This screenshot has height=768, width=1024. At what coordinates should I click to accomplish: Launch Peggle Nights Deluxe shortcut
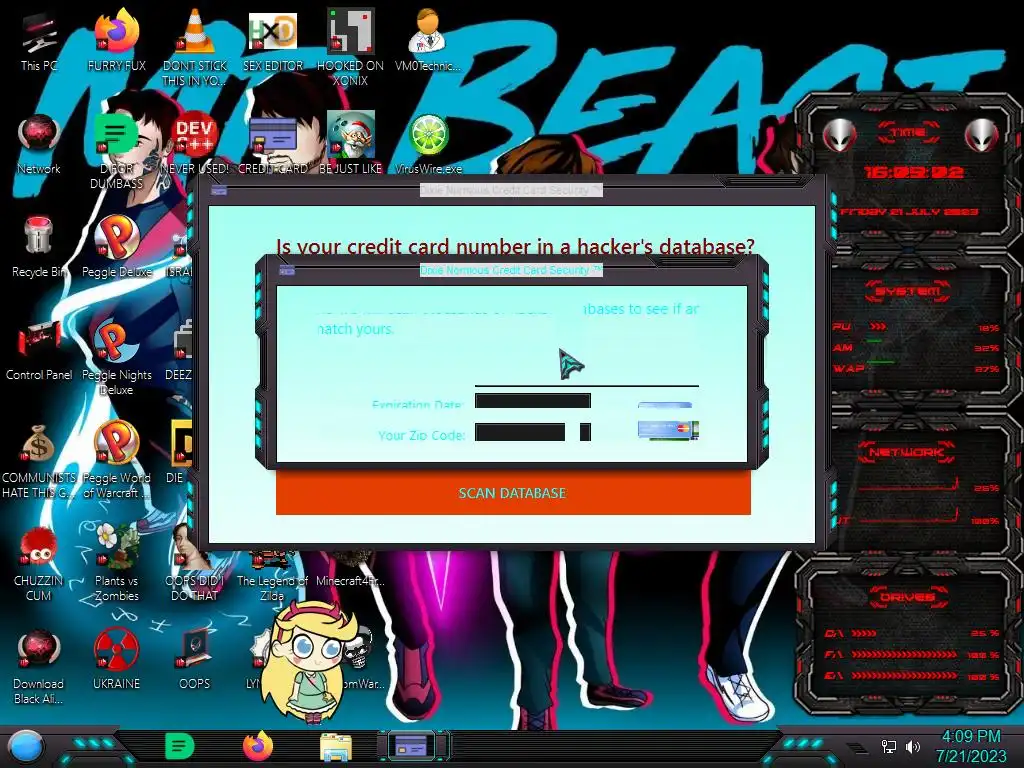[116, 358]
